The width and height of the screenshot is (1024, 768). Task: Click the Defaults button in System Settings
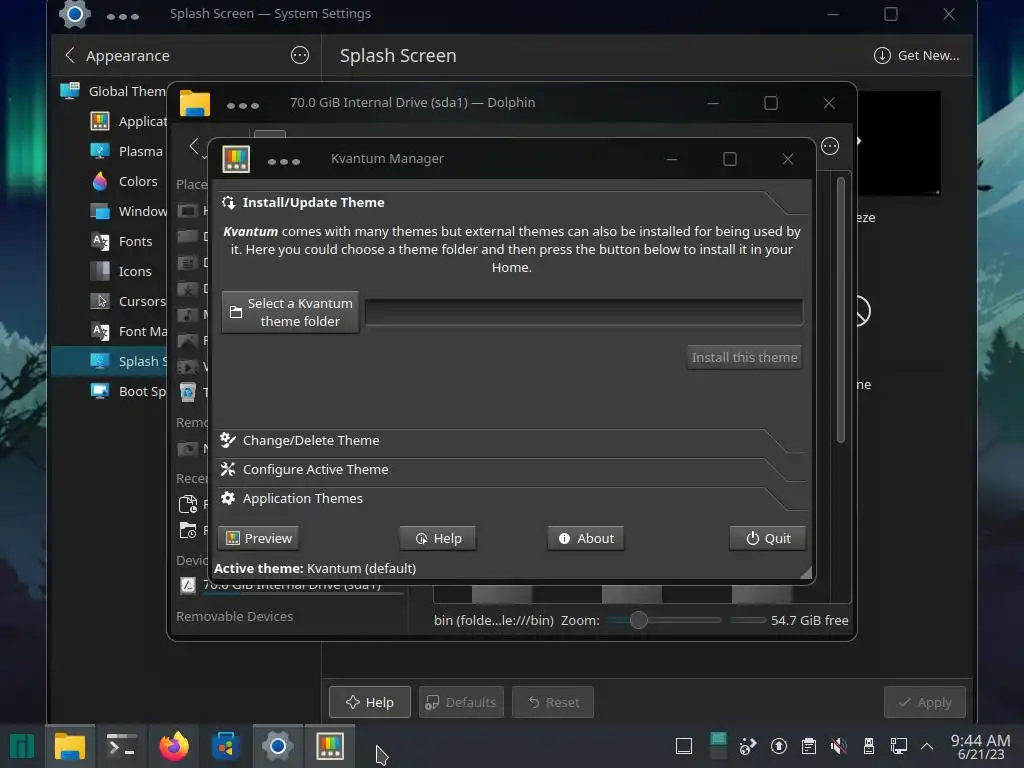pos(461,702)
